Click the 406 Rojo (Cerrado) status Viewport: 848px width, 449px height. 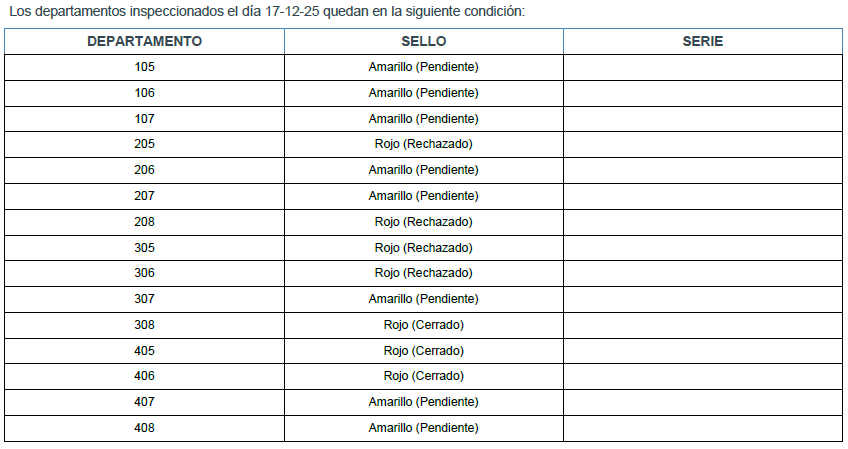pos(423,376)
